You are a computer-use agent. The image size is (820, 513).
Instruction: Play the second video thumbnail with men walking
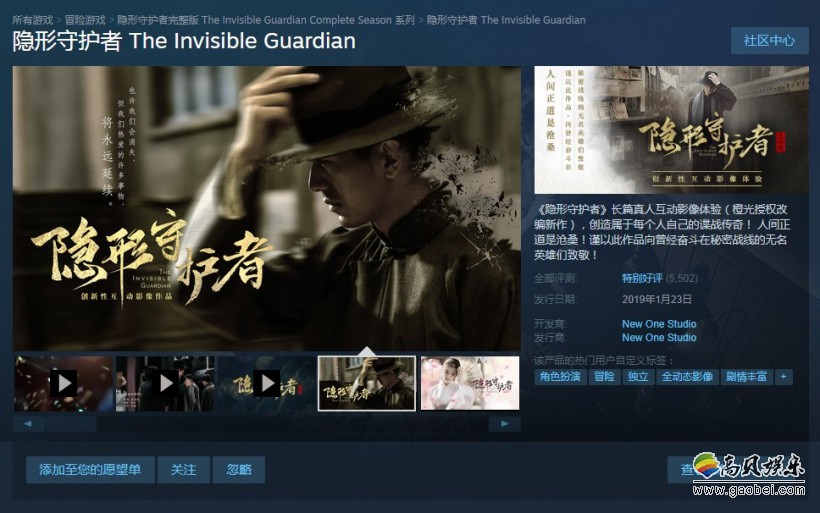click(x=165, y=383)
